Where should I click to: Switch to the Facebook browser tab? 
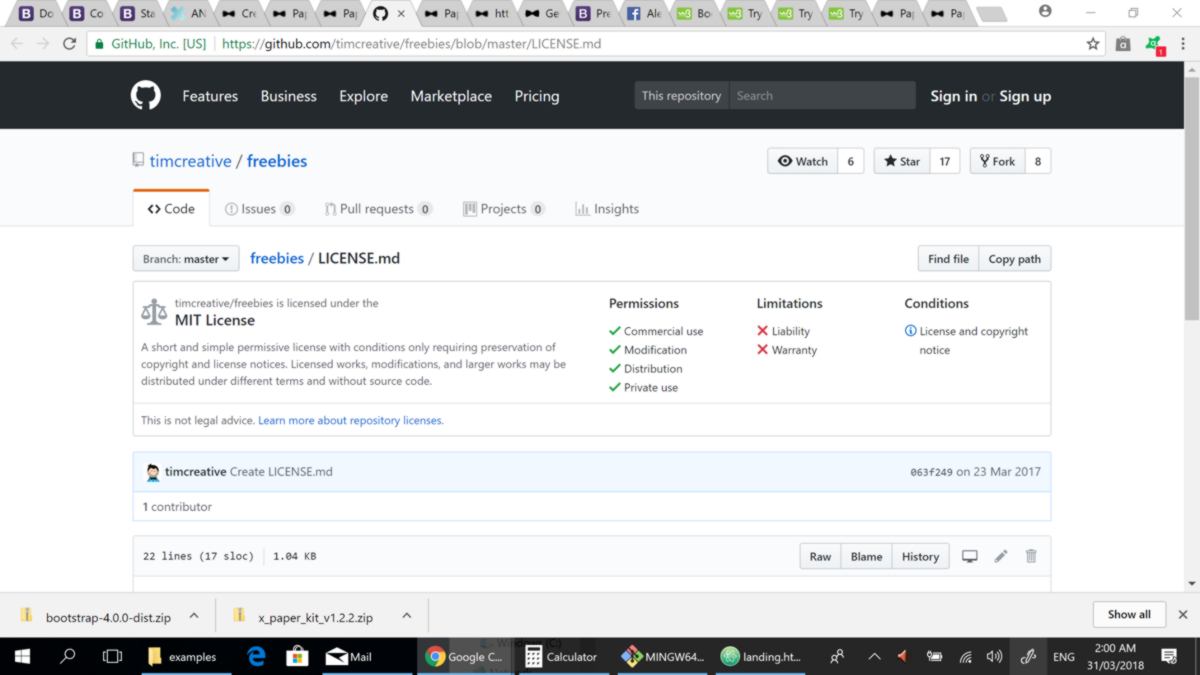pyautogui.click(x=643, y=14)
